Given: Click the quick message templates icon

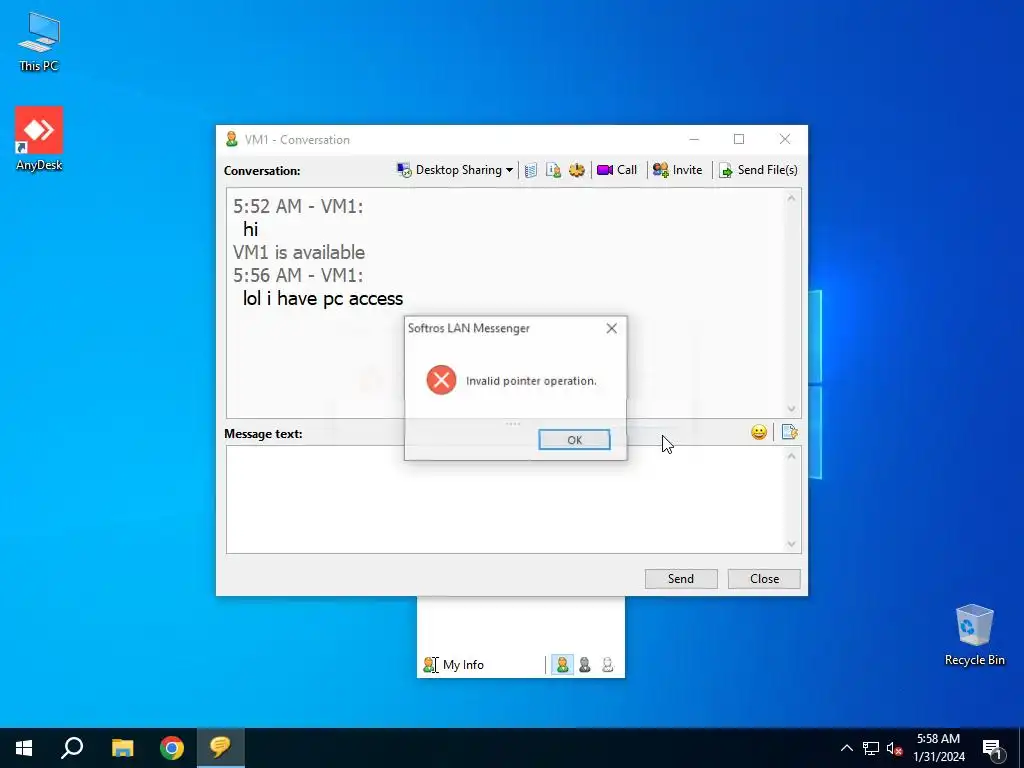Looking at the screenshot, I should click(789, 432).
